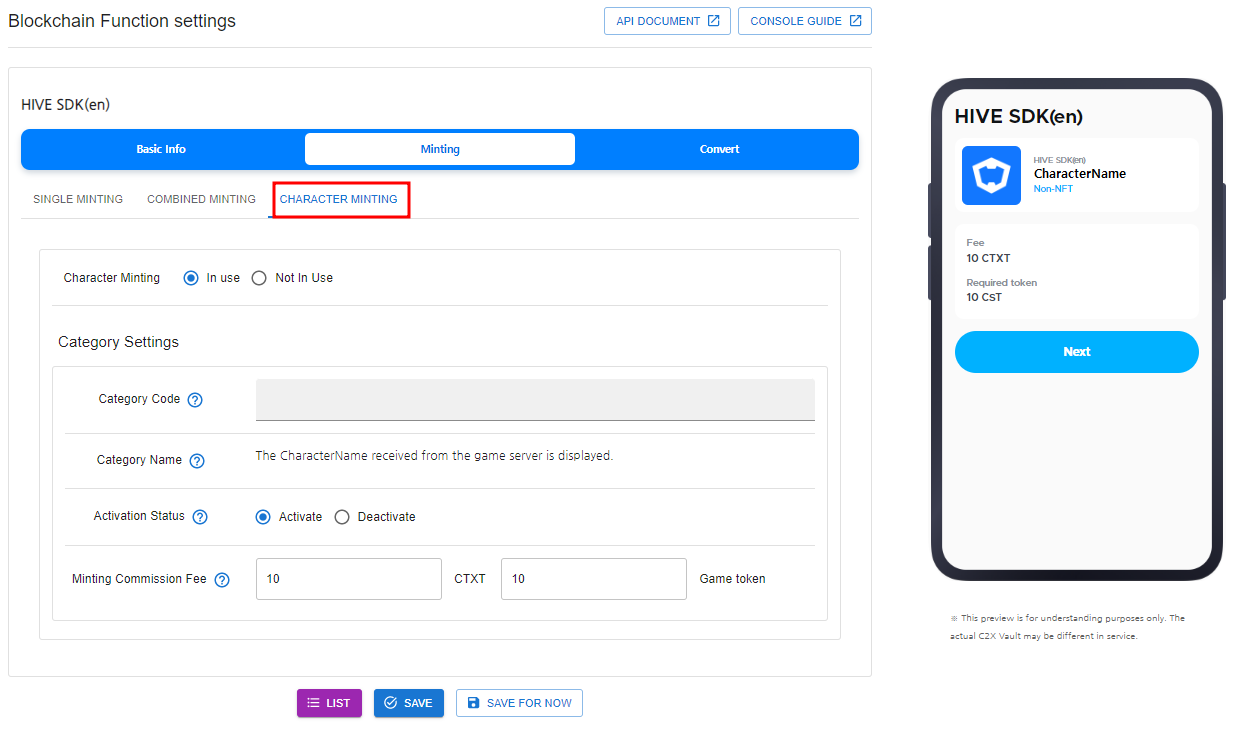This screenshot has width=1252, height=740.
Task: Click the Category Code input field
Action: [x=535, y=400]
